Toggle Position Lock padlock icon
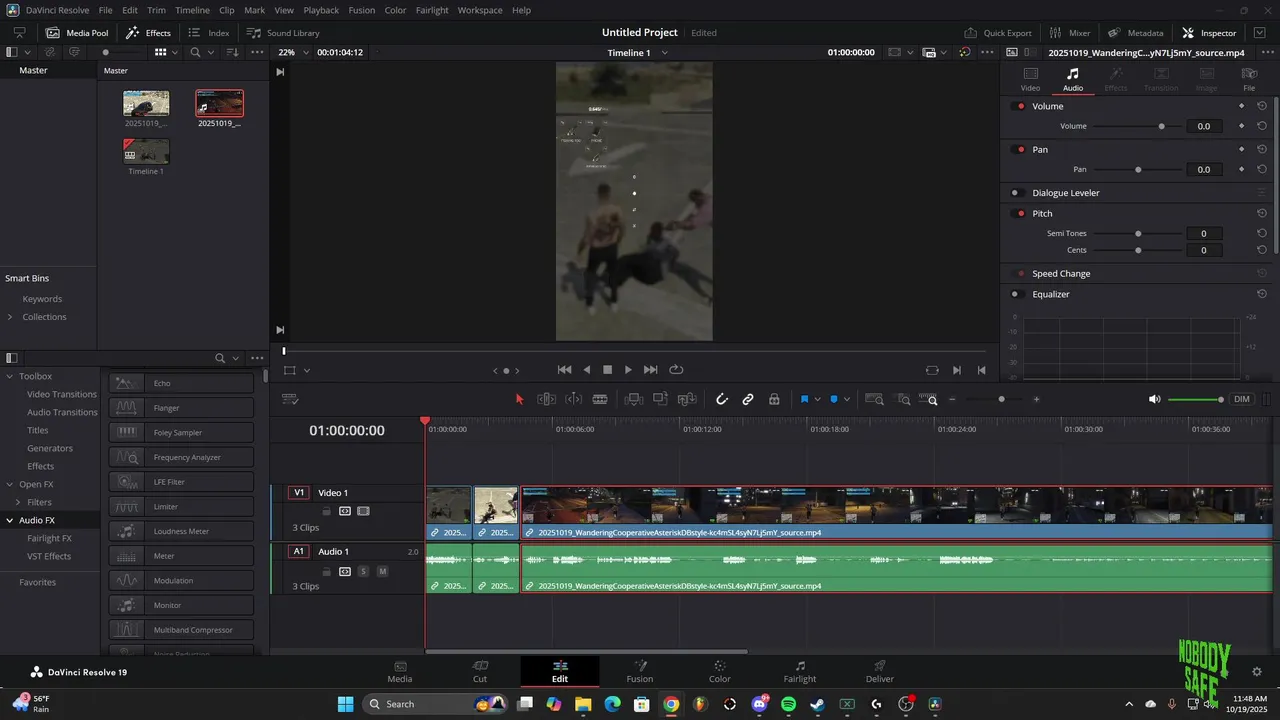Image resolution: width=1280 pixels, height=720 pixels. [x=774, y=399]
